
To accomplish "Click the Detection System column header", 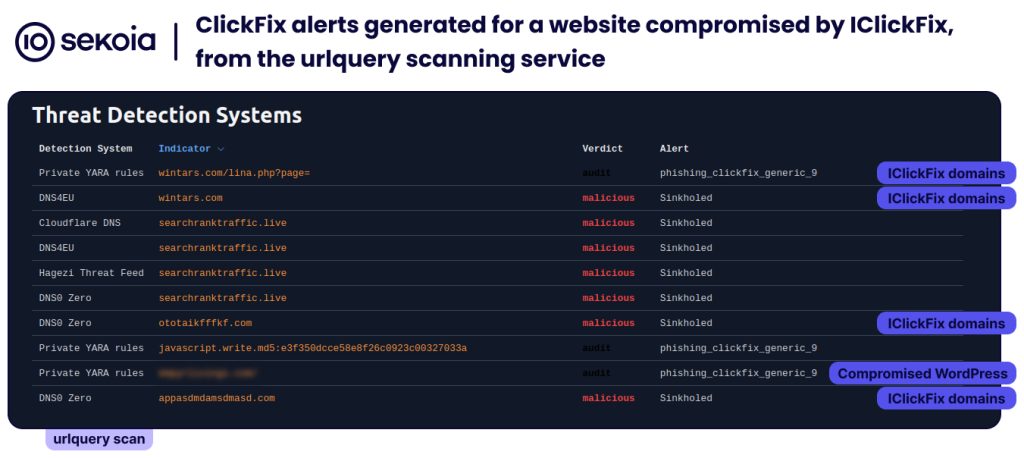I will [x=85, y=149].
